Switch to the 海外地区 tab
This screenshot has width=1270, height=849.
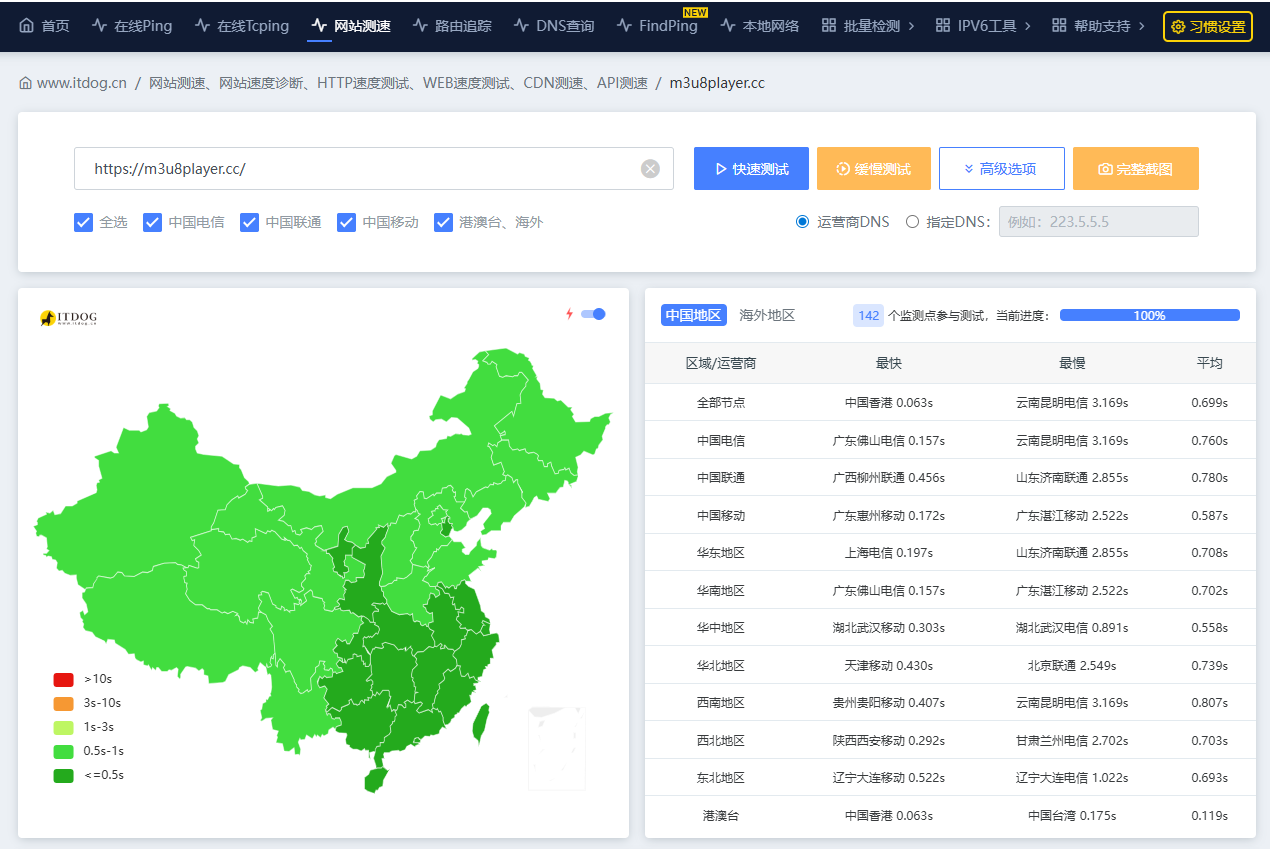click(x=767, y=315)
